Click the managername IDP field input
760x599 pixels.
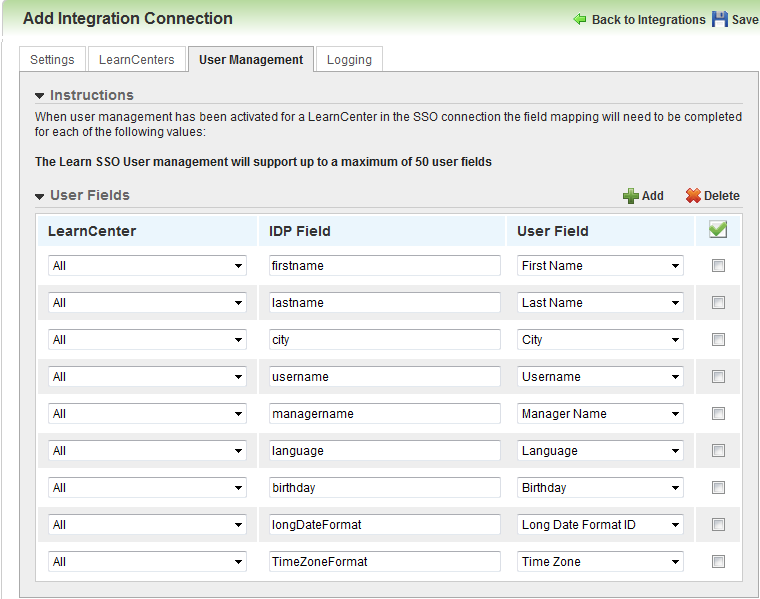pyautogui.click(x=384, y=414)
